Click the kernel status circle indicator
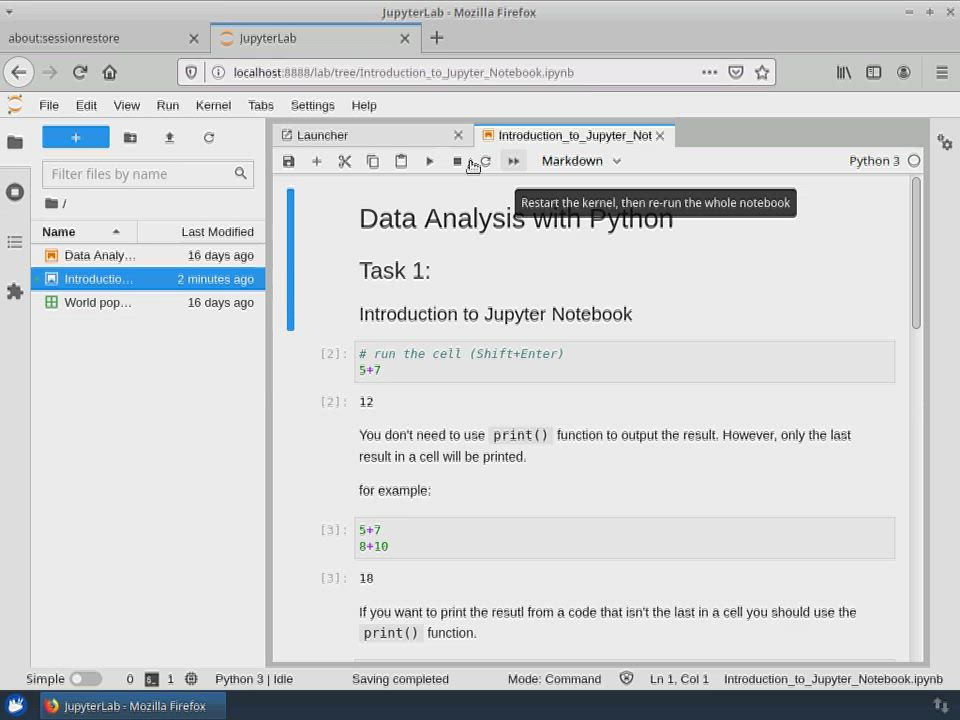 pos(914,161)
